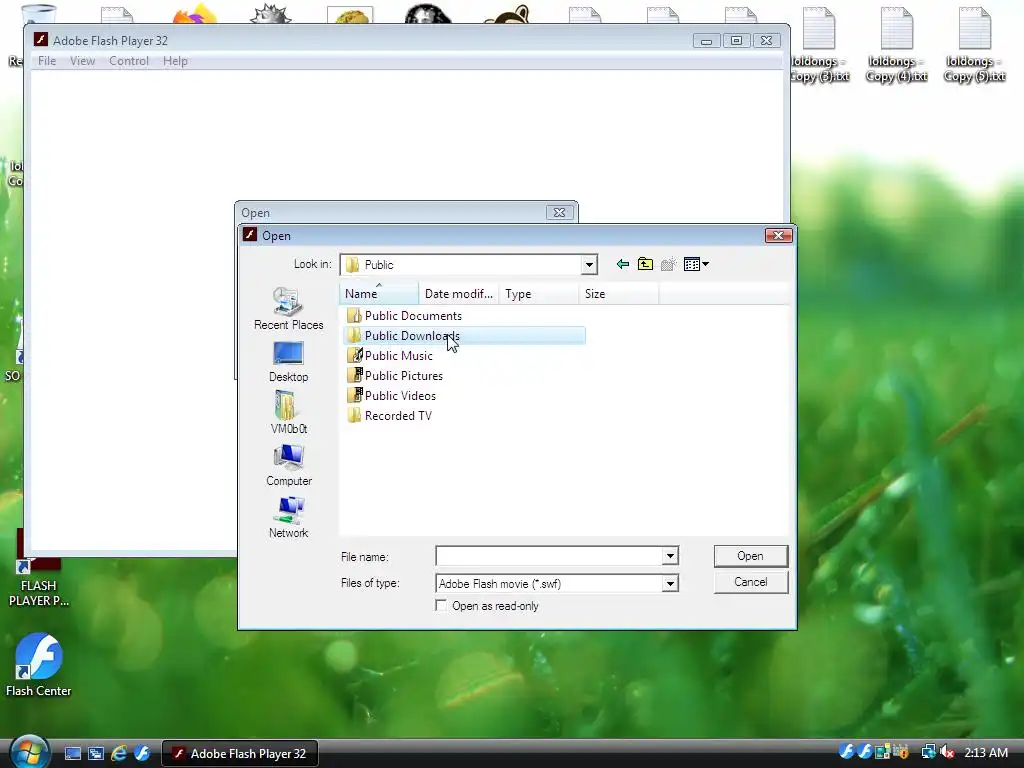1024x768 pixels.
Task: Select Recent Places in the places bar
Action: click(x=289, y=308)
